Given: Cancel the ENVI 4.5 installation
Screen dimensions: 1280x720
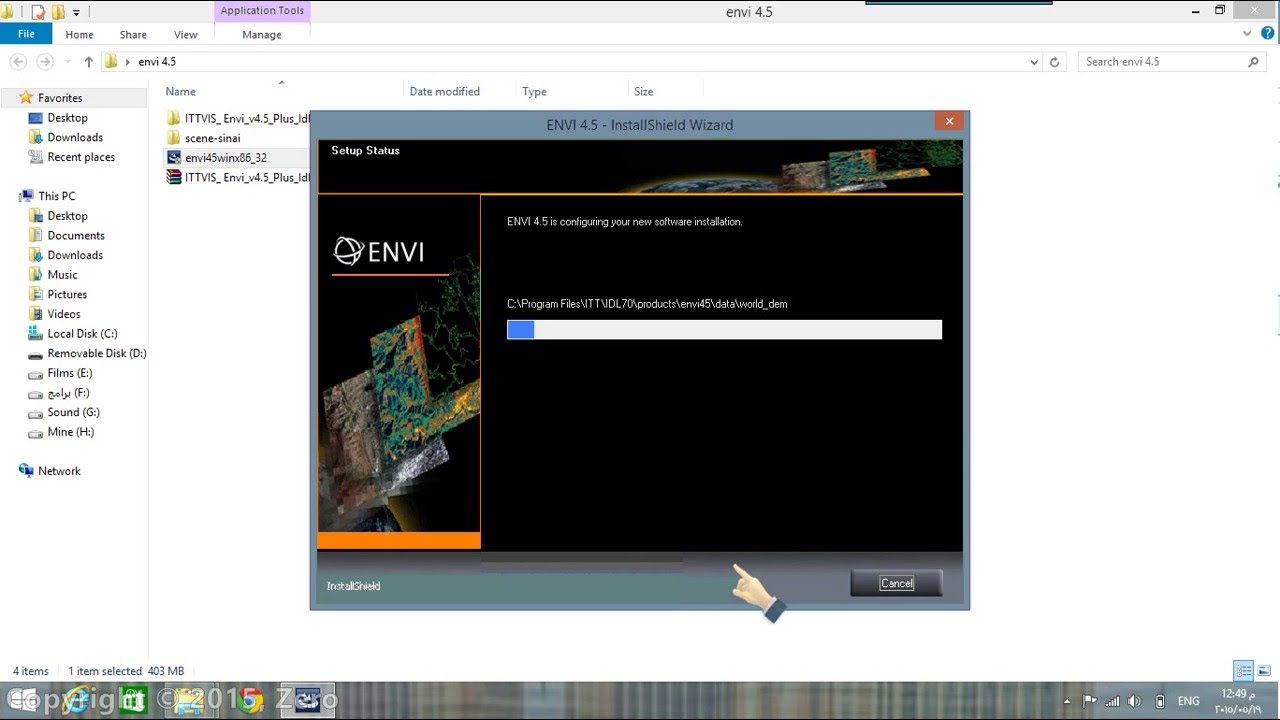Looking at the screenshot, I should [x=896, y=583].
